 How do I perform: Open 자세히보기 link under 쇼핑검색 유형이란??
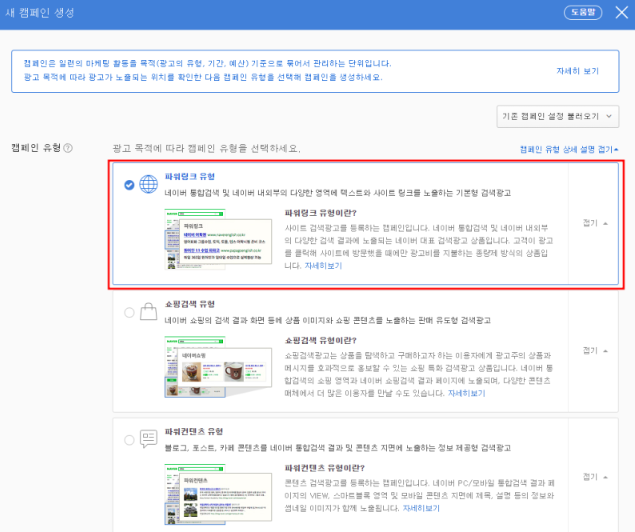click(x=467, y=394)
